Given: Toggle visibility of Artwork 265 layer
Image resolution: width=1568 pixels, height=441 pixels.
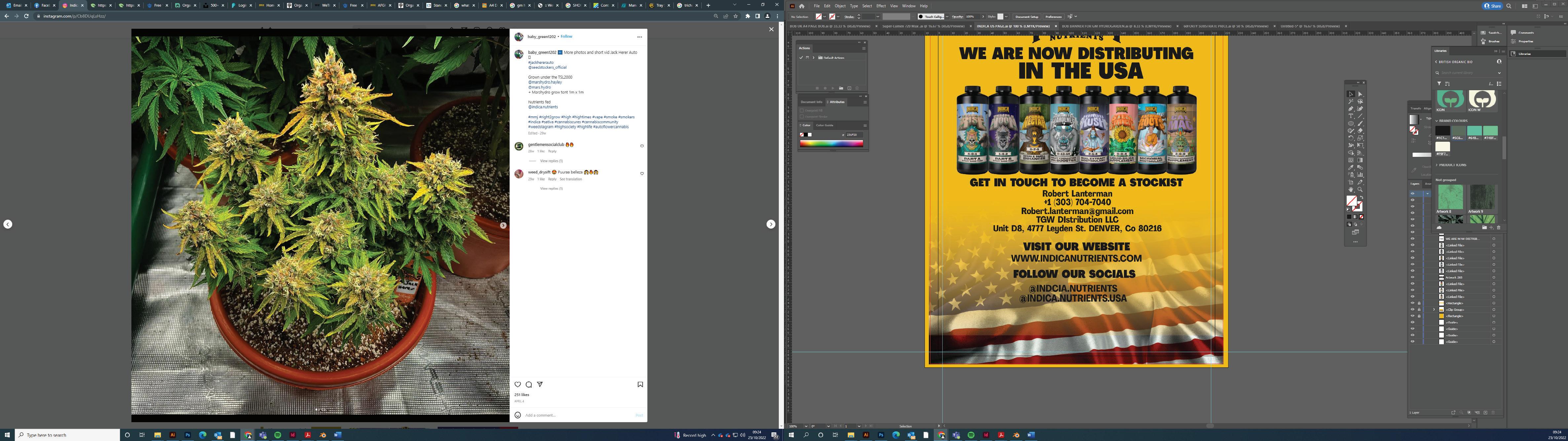Looking at the screenshot, I should (1413, 277).
